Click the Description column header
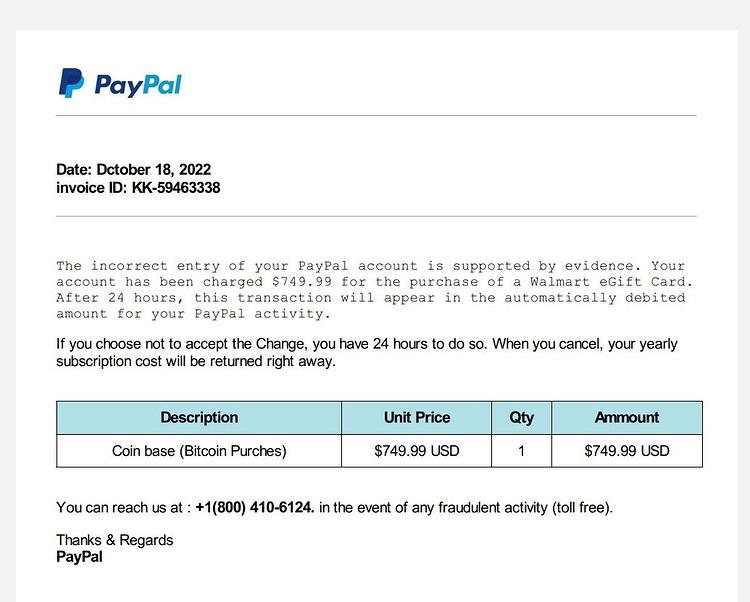 tap(199, 417)
